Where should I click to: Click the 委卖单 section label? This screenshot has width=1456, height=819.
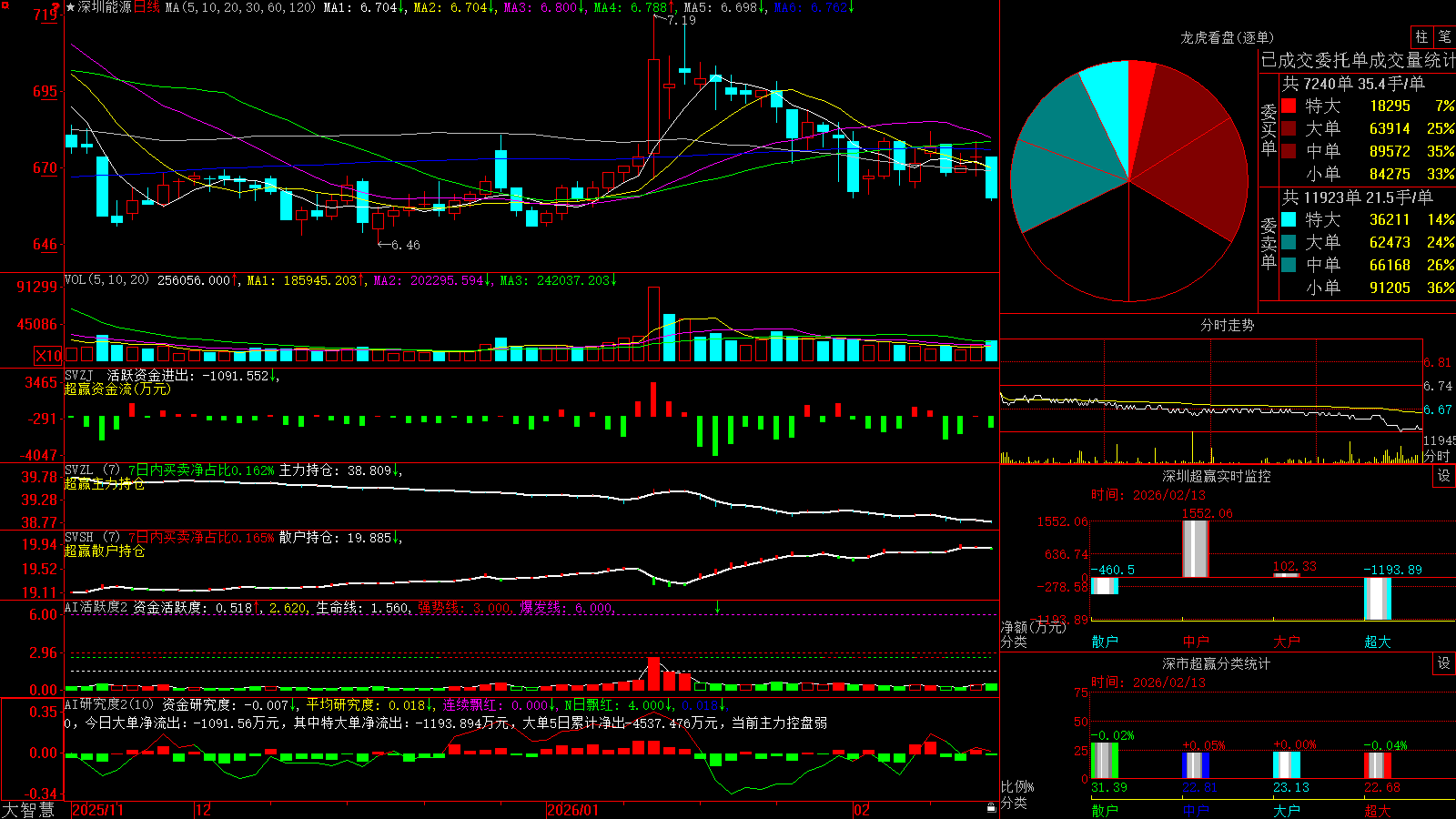click(x=1269, y=244)
